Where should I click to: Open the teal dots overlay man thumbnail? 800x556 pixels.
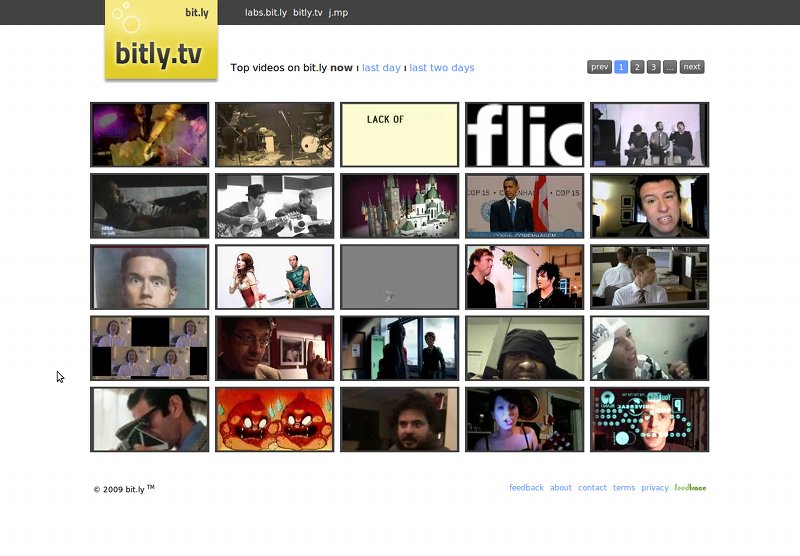(649, 419)
